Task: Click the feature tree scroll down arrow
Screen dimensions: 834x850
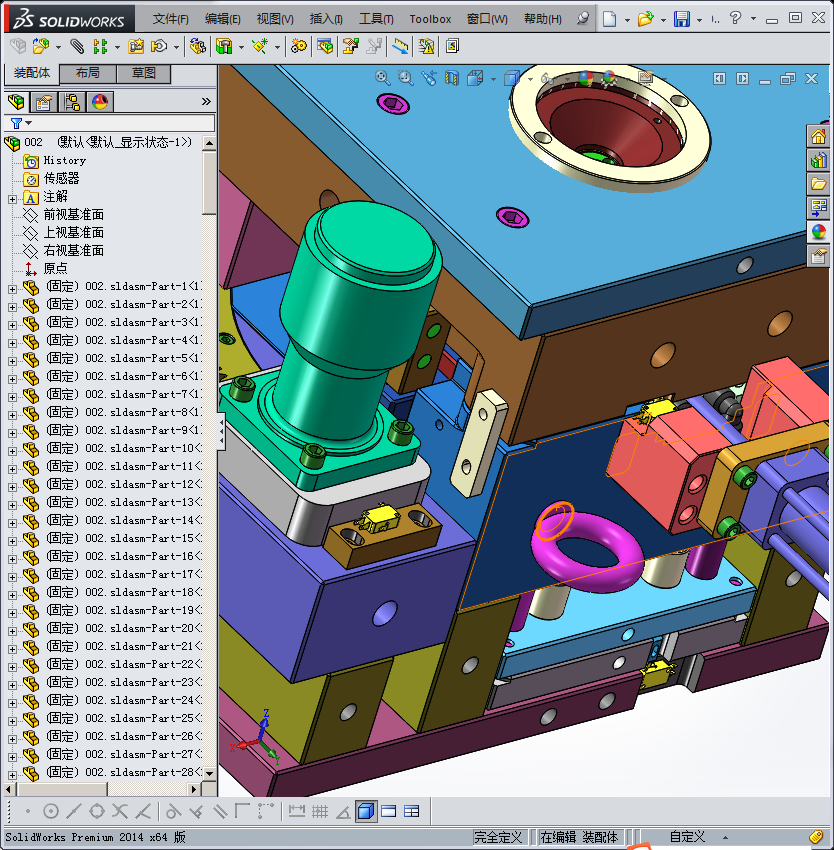Action: click(209, 774)
